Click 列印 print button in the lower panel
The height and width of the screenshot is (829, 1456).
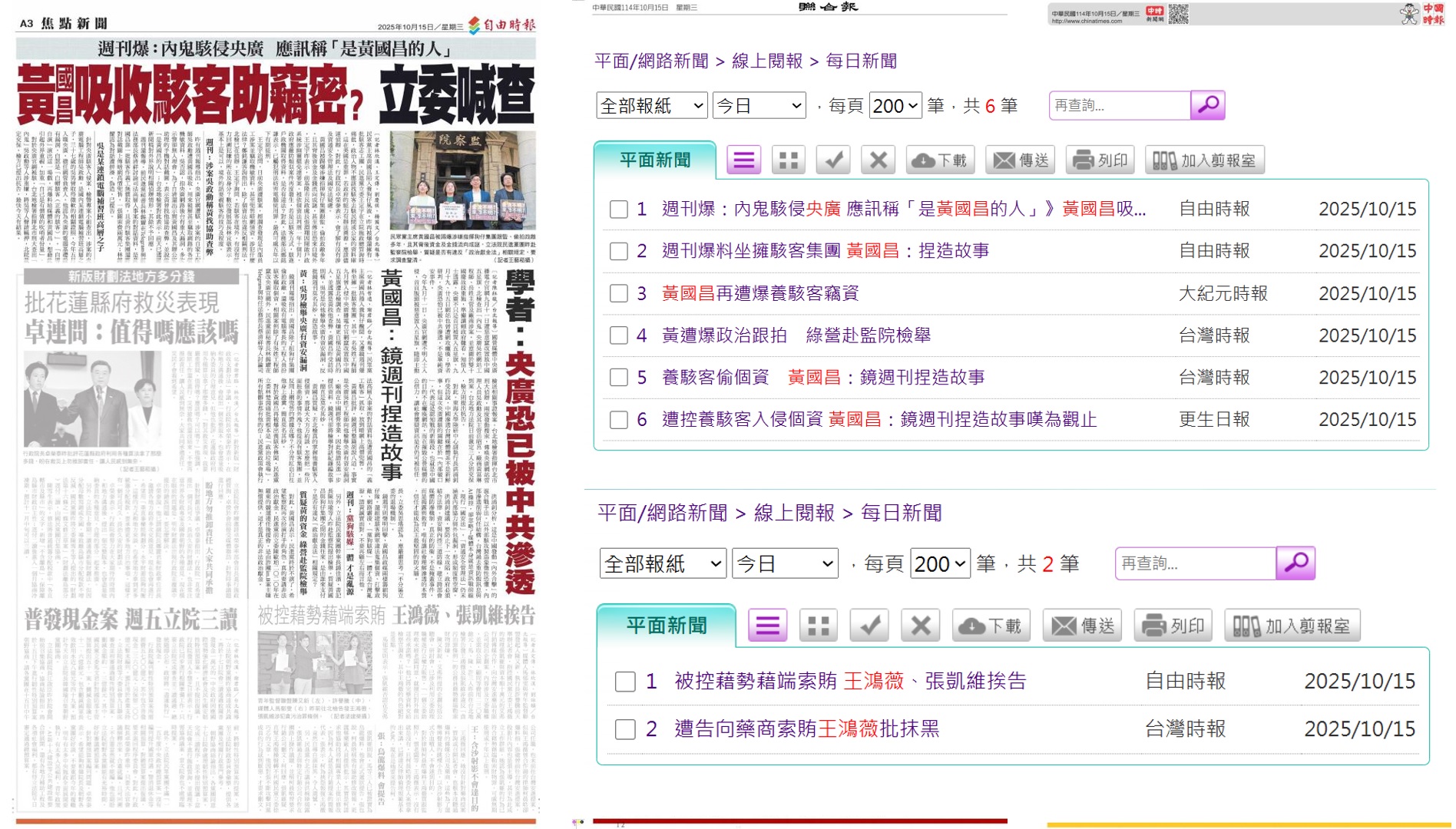(1173, 626)
